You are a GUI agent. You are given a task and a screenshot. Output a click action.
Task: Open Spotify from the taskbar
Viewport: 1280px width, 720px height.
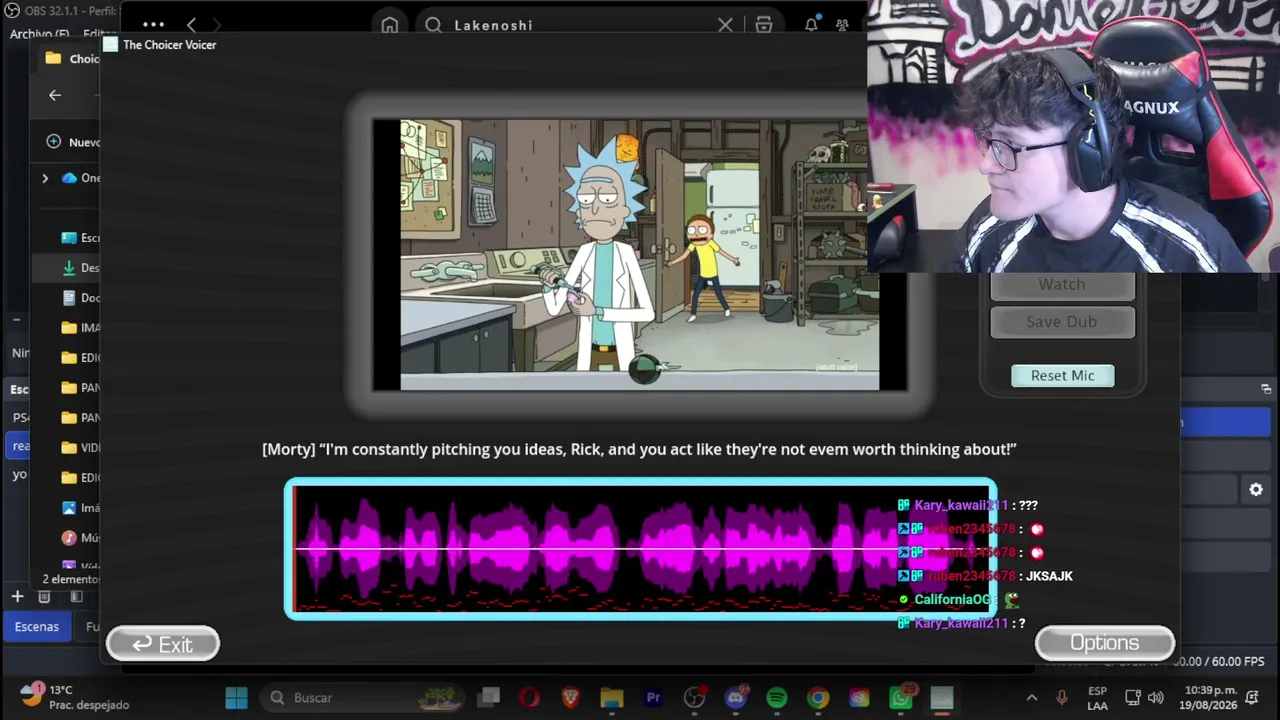(777, 698)
